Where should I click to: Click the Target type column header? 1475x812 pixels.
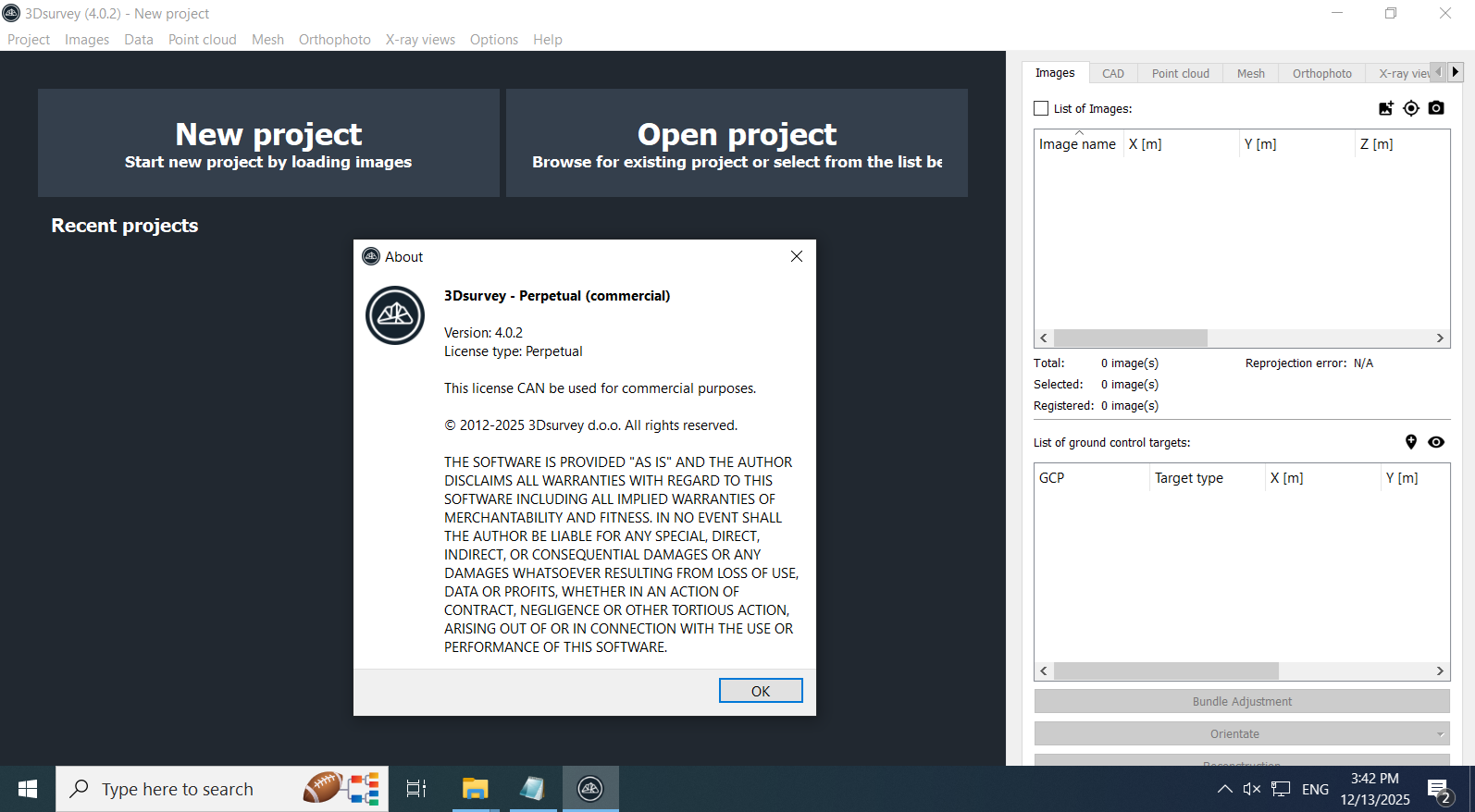click(1208, 478)
